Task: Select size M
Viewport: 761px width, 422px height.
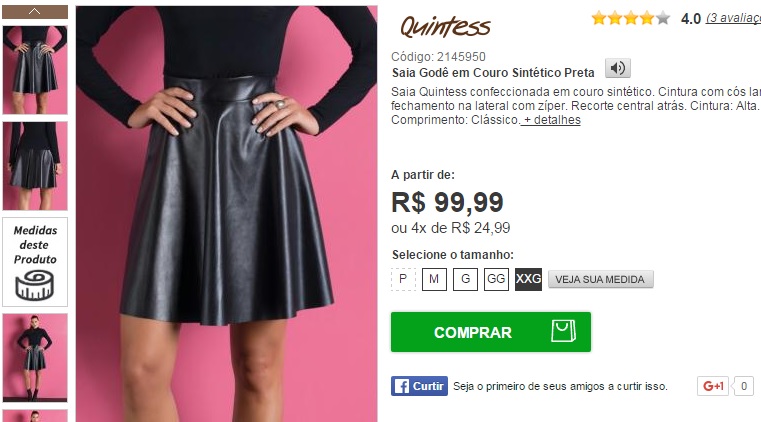Action: pyautogui.click(x=434, y=279)
